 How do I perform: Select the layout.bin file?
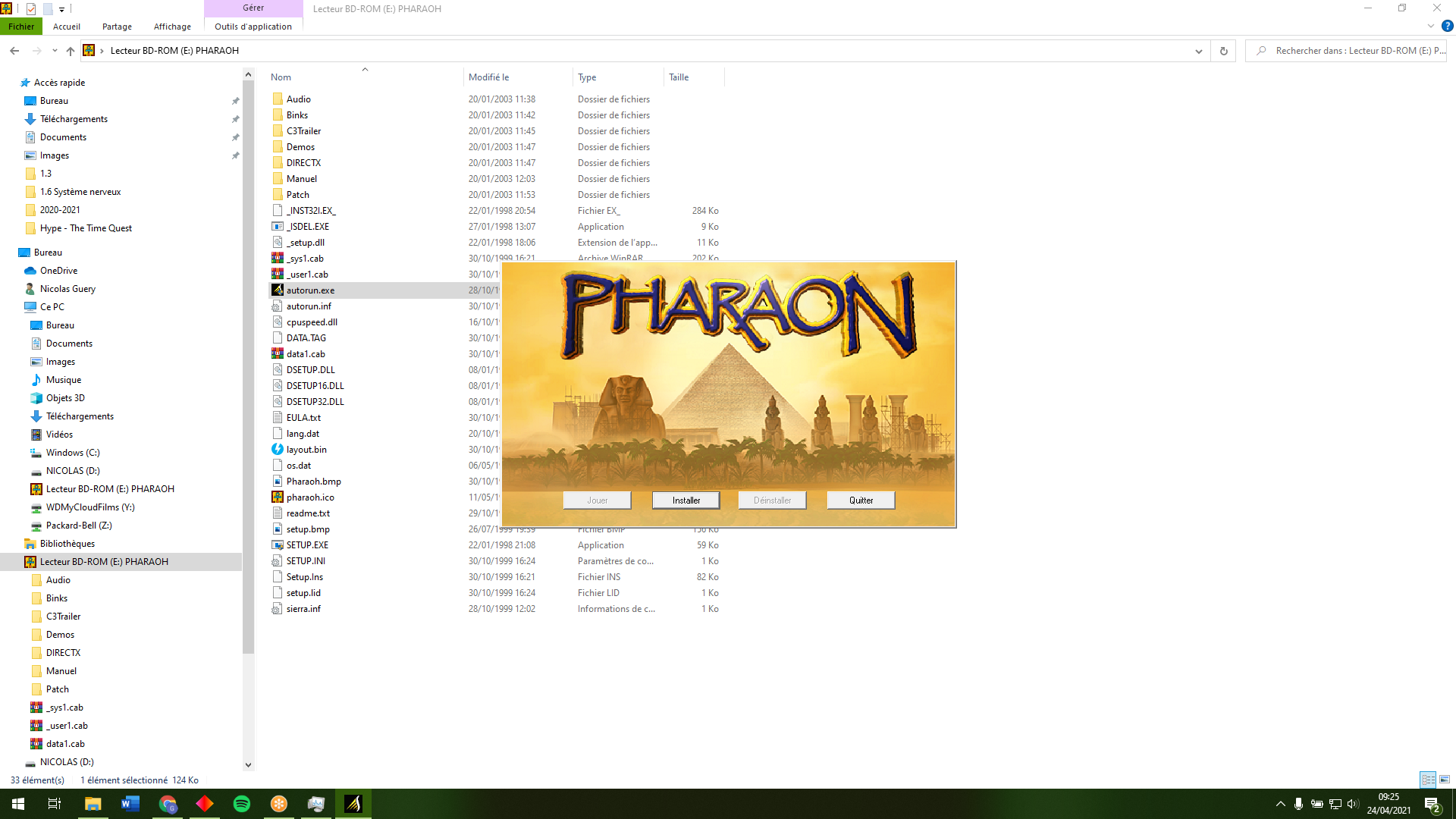click(306, 450)
